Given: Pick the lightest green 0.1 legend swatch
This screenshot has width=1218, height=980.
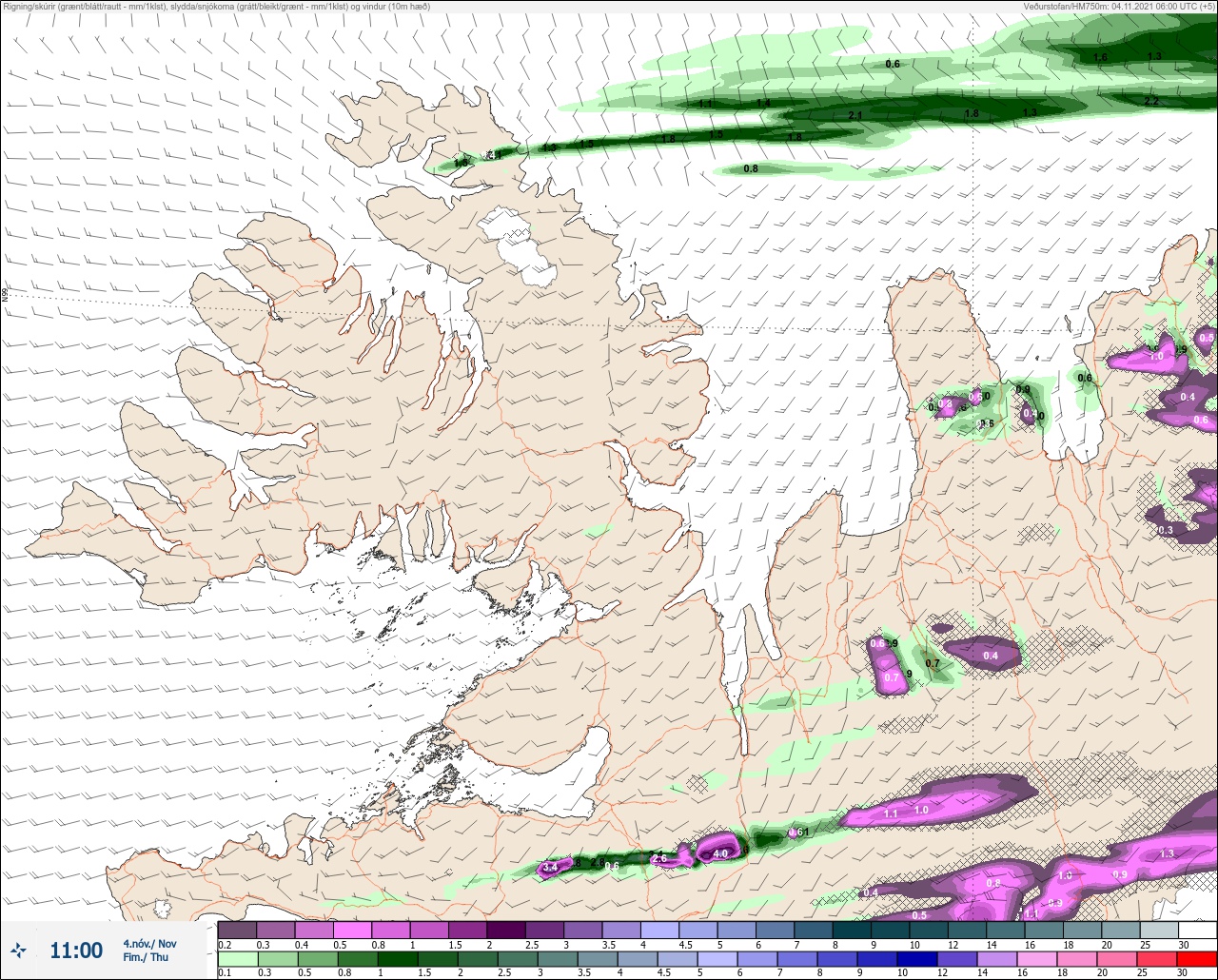Looking at the screenshot, I should [237, 958].
